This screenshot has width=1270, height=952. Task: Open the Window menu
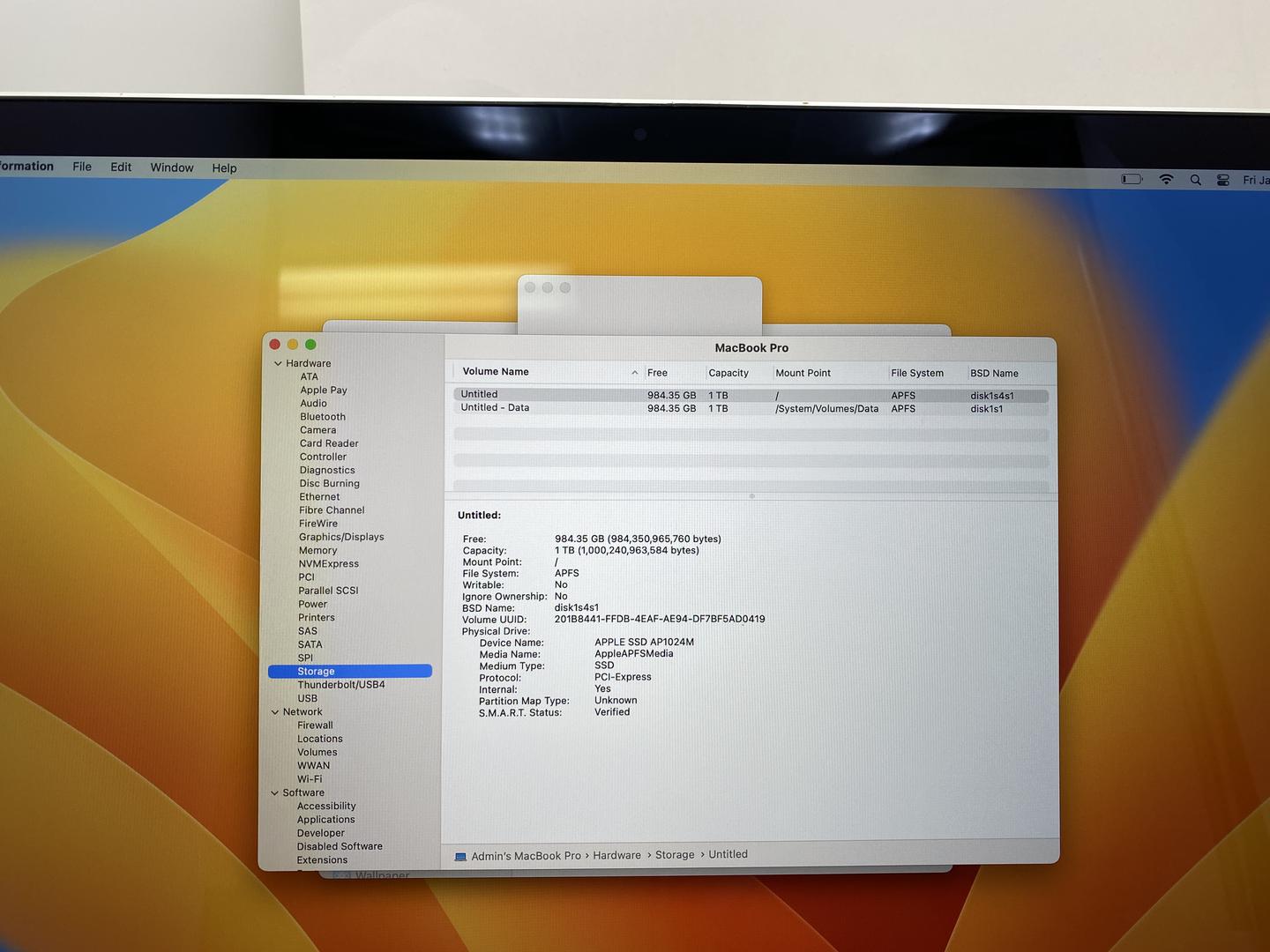click(171, 167)
